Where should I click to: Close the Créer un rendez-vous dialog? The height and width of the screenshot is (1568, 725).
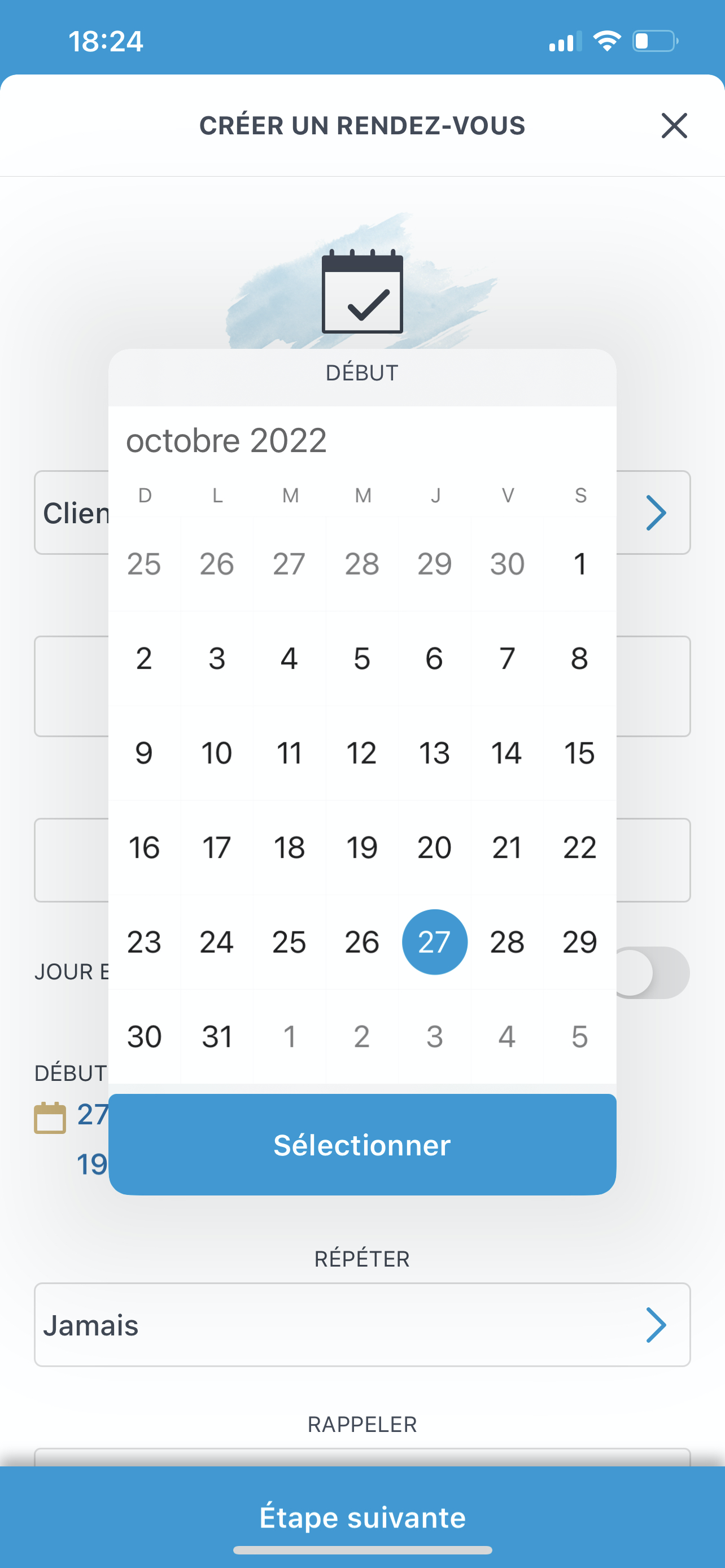(x=674, y=125)
